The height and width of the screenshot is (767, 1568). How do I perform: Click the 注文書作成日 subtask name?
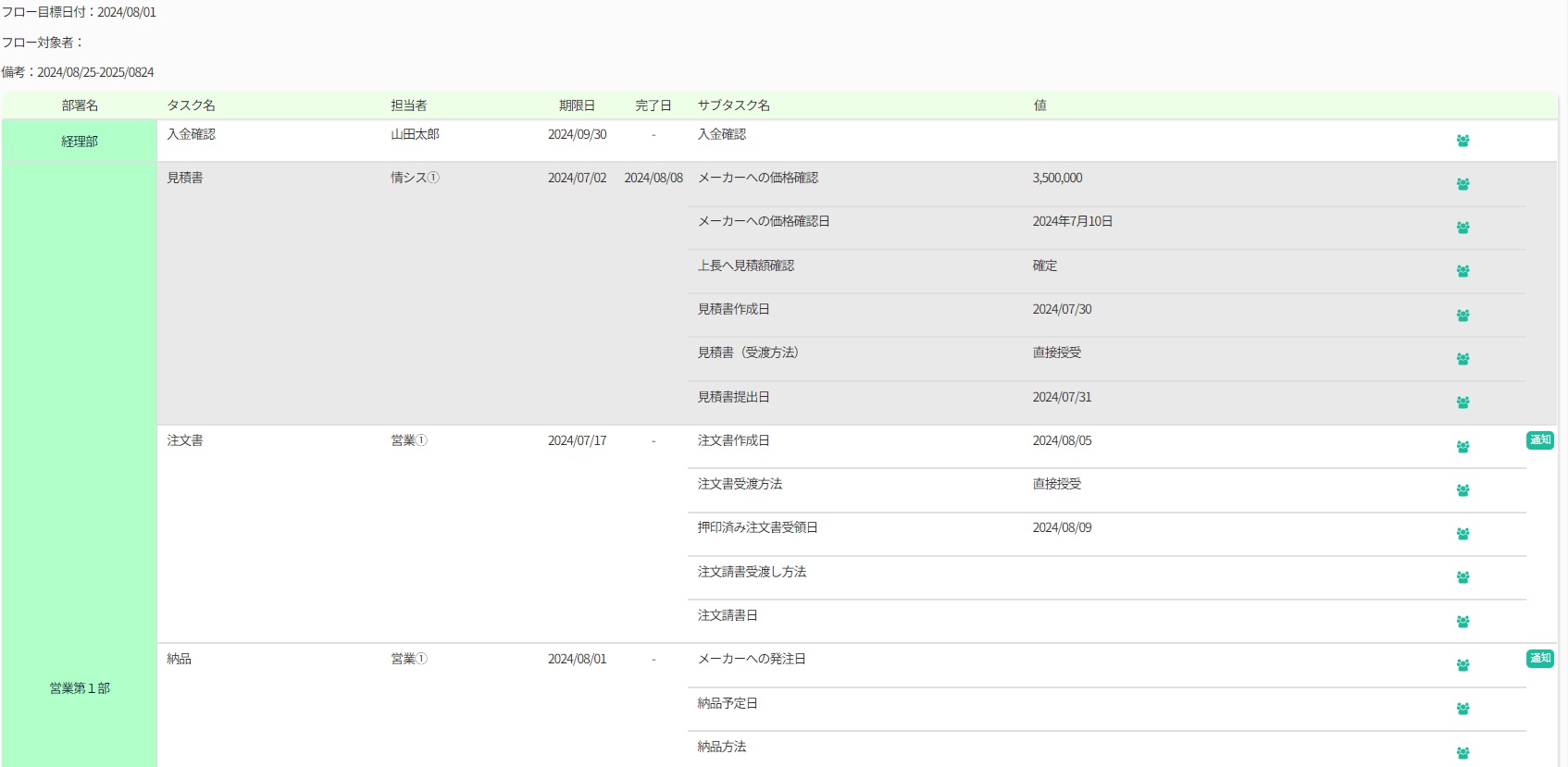pos(733,440)
